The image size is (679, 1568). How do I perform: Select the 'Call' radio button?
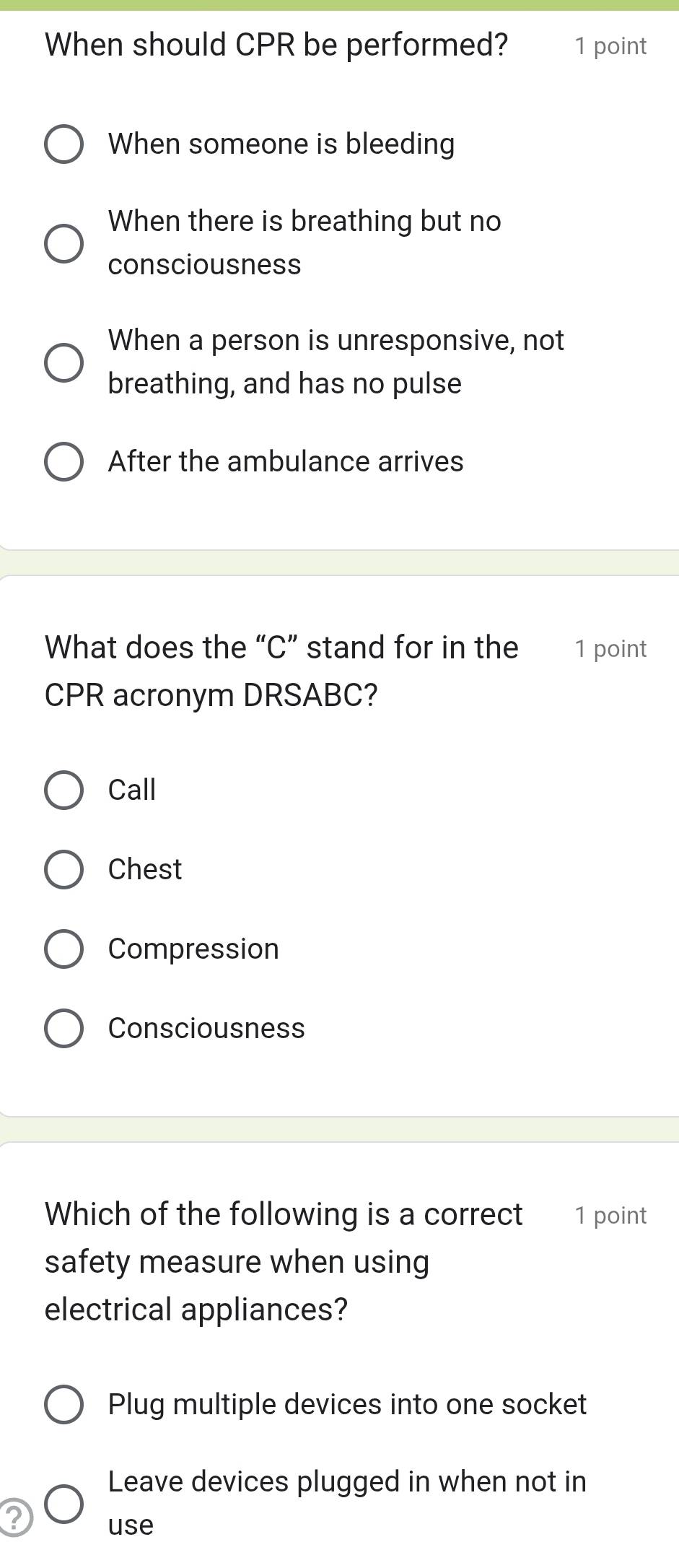point(63,790)
